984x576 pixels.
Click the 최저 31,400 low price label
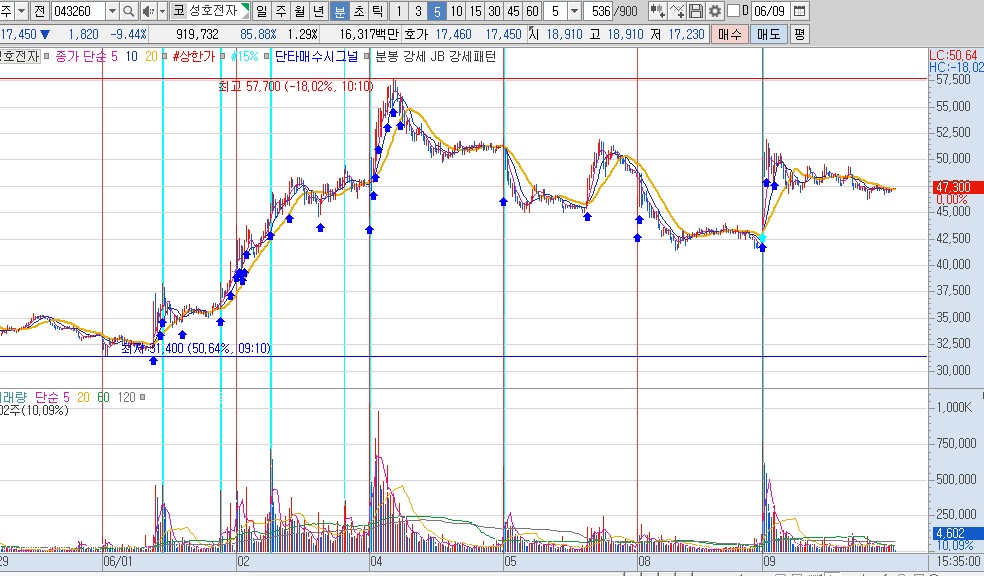coord(195,348)
